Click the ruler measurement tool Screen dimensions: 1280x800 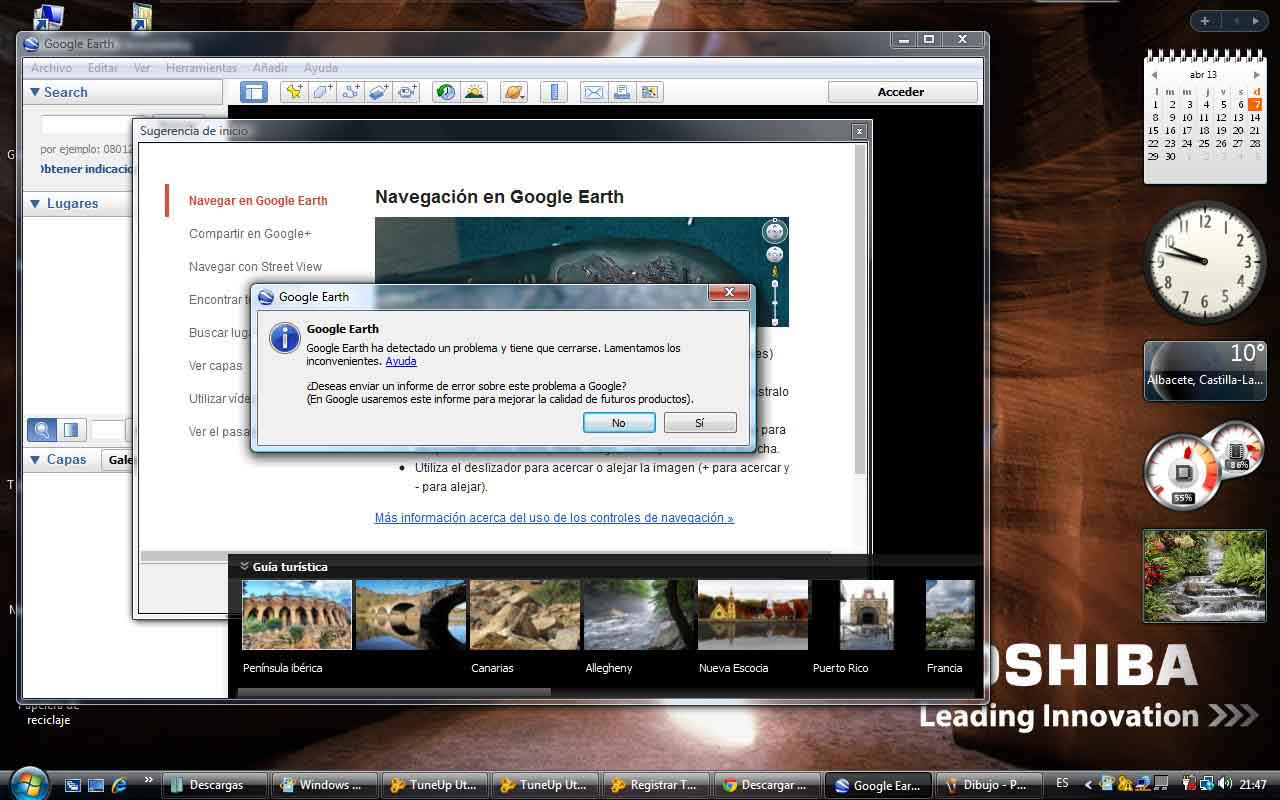553,92
